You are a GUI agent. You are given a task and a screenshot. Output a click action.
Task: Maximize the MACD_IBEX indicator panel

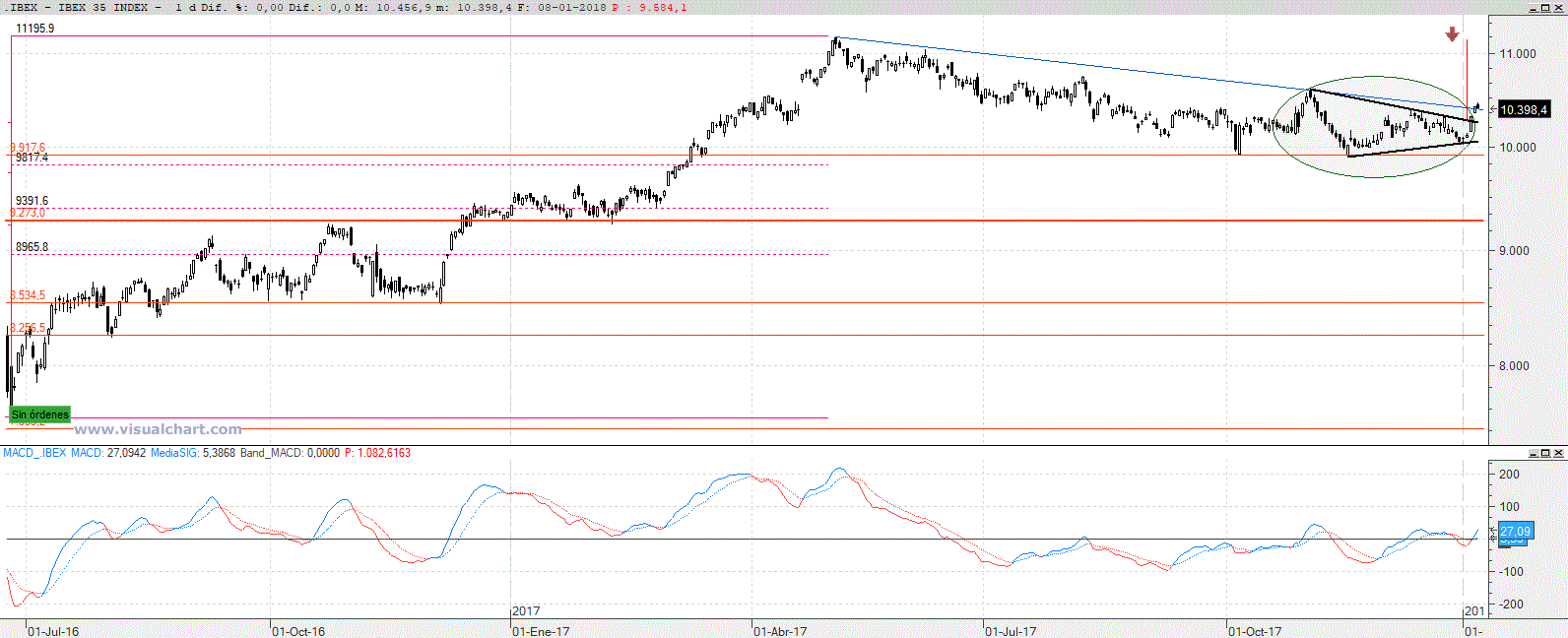[x=1545, y=453]
